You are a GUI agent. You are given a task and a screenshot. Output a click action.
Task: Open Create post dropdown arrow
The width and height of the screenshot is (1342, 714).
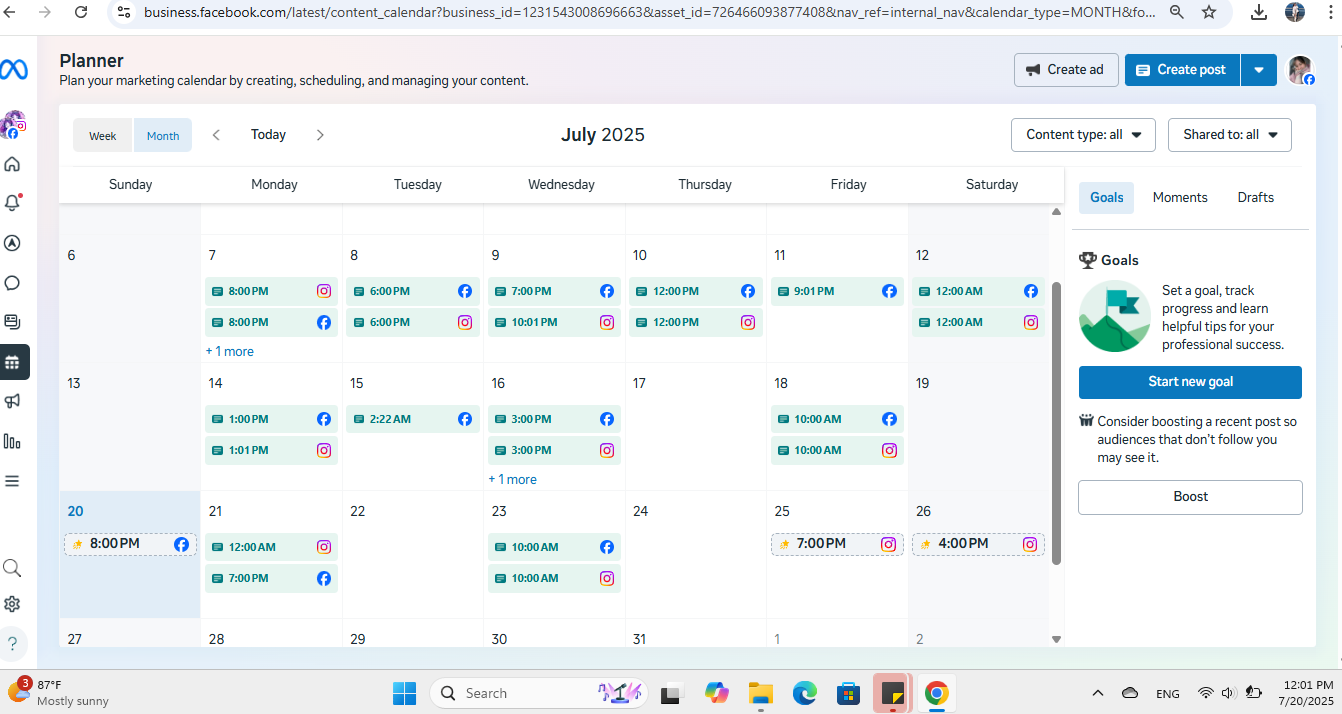[1259, 70]
